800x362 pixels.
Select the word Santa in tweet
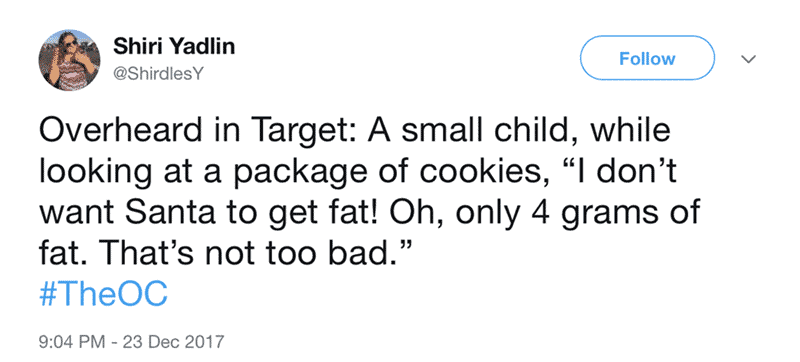click(169, 213)
